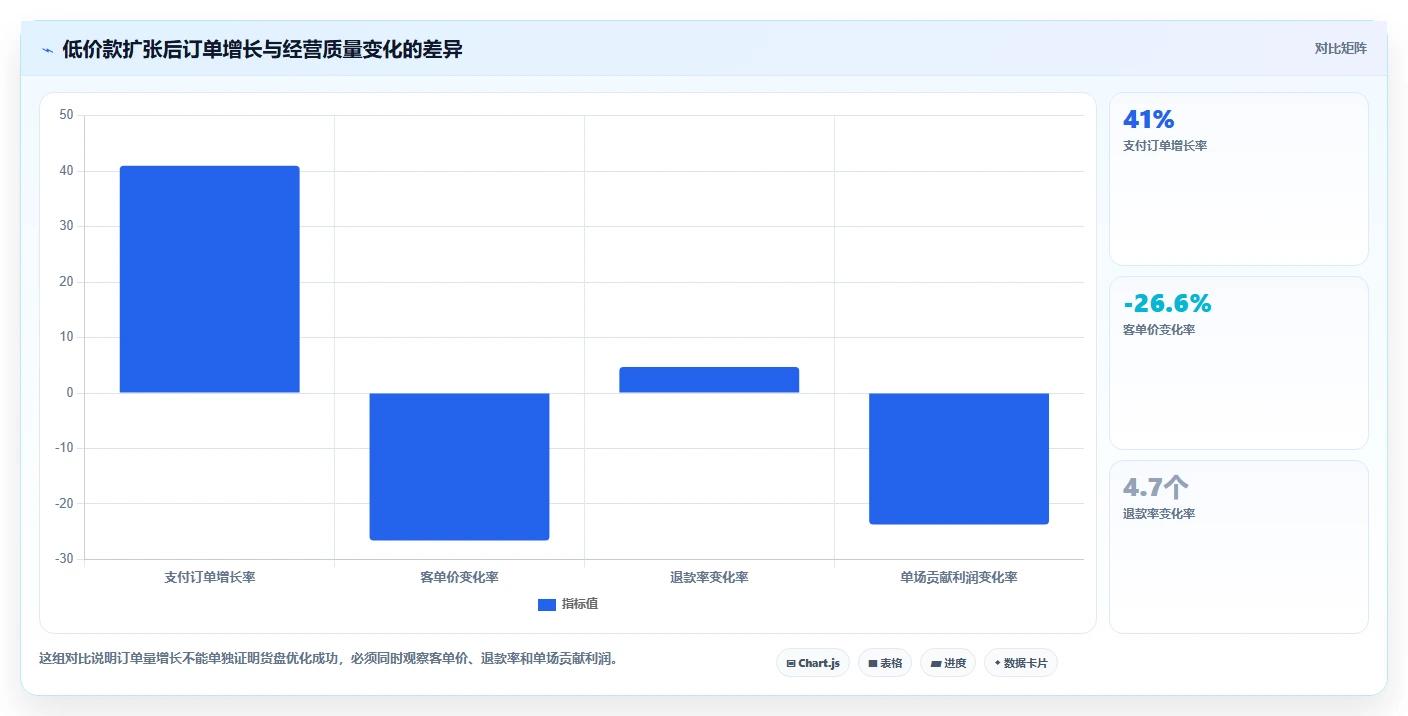Click the footnote text about 货盘优化

327,659
